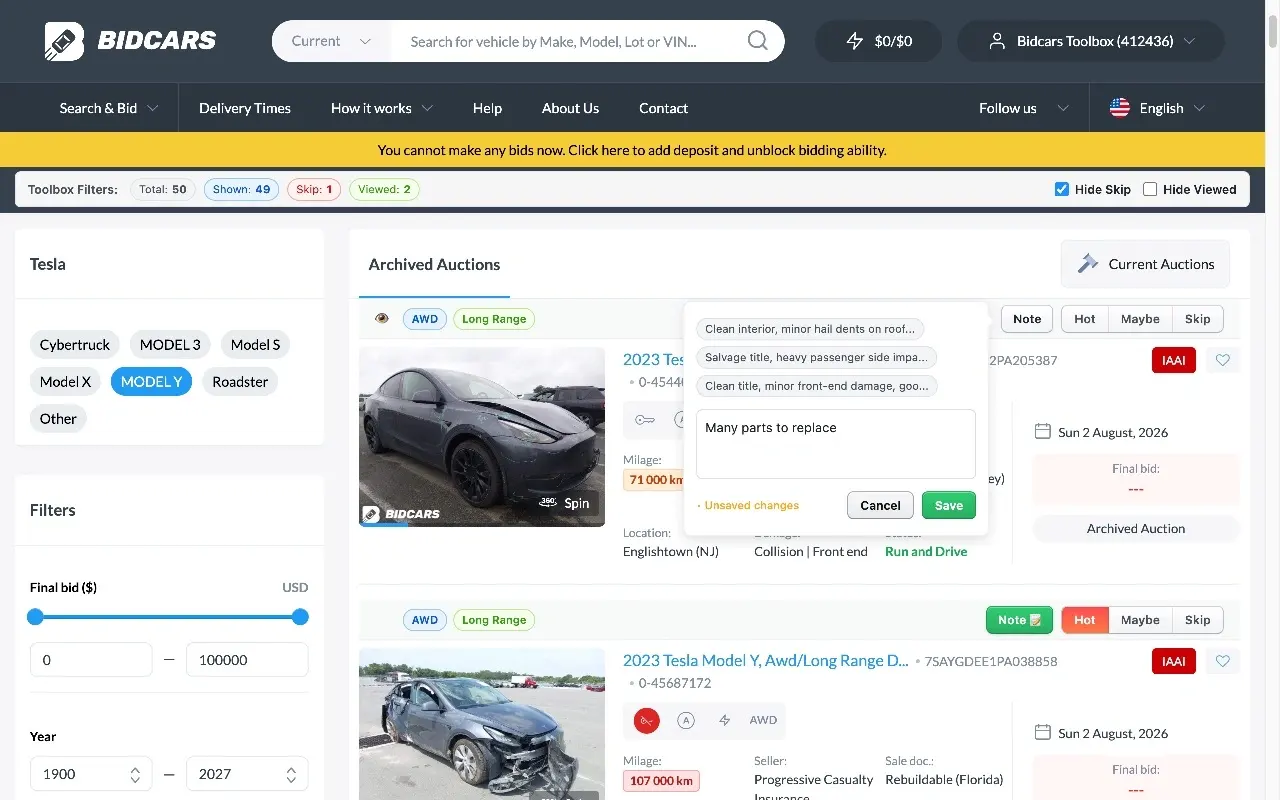Click the minimum year 1900 stepper
This screenshot has height=800, width=1280.
(135, 774)
